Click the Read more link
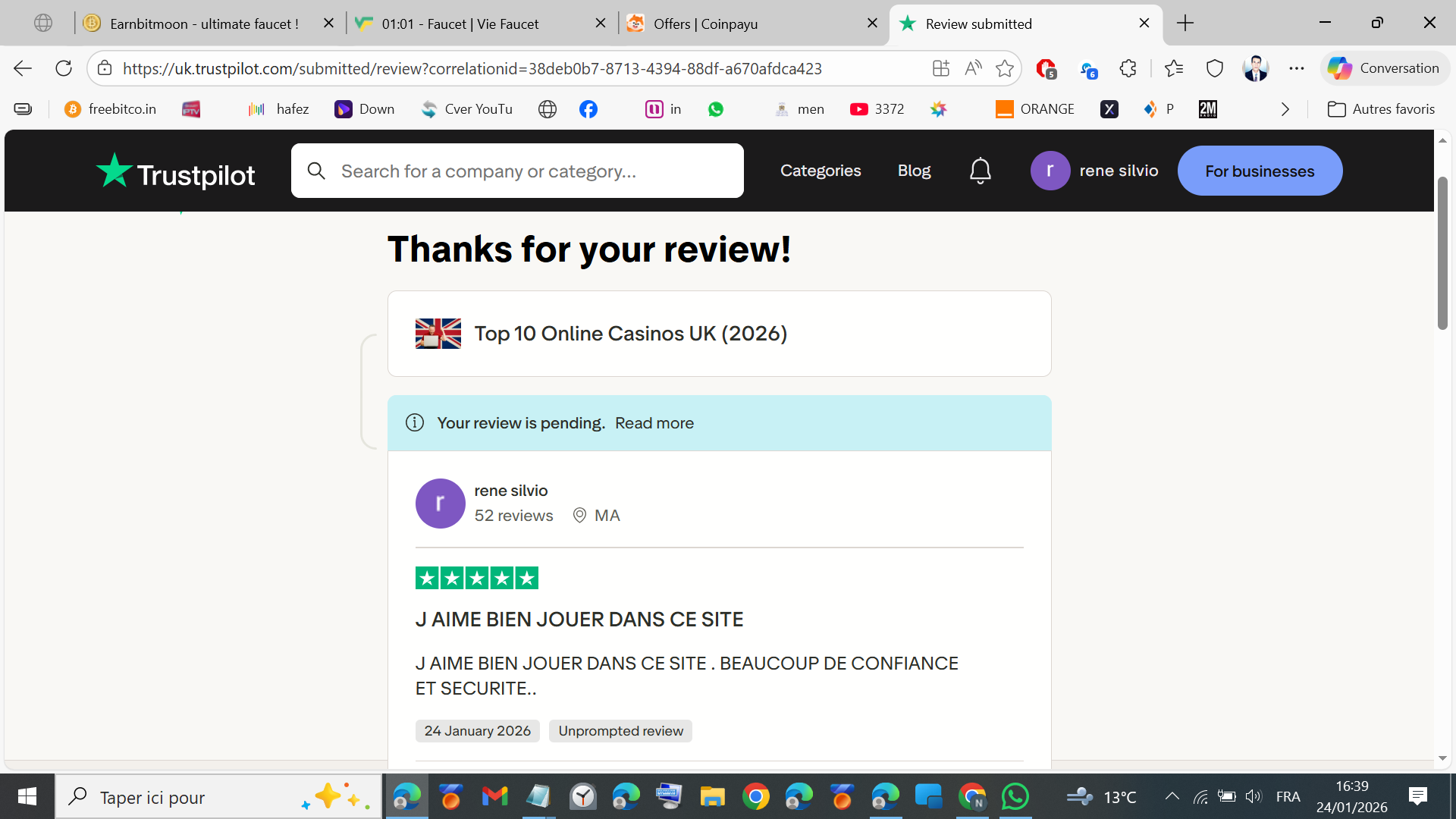This screenshot has height=819, width=1456. (654, 423)
